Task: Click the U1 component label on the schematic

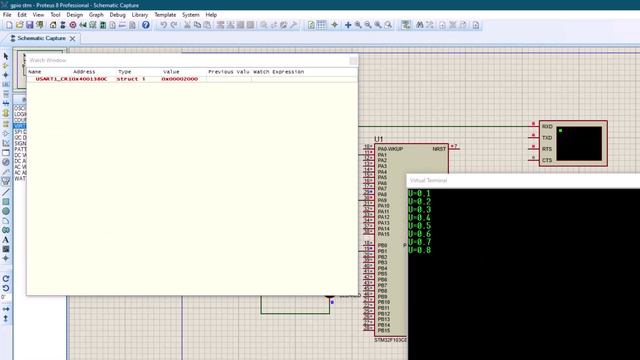Action: coord(379,139)
